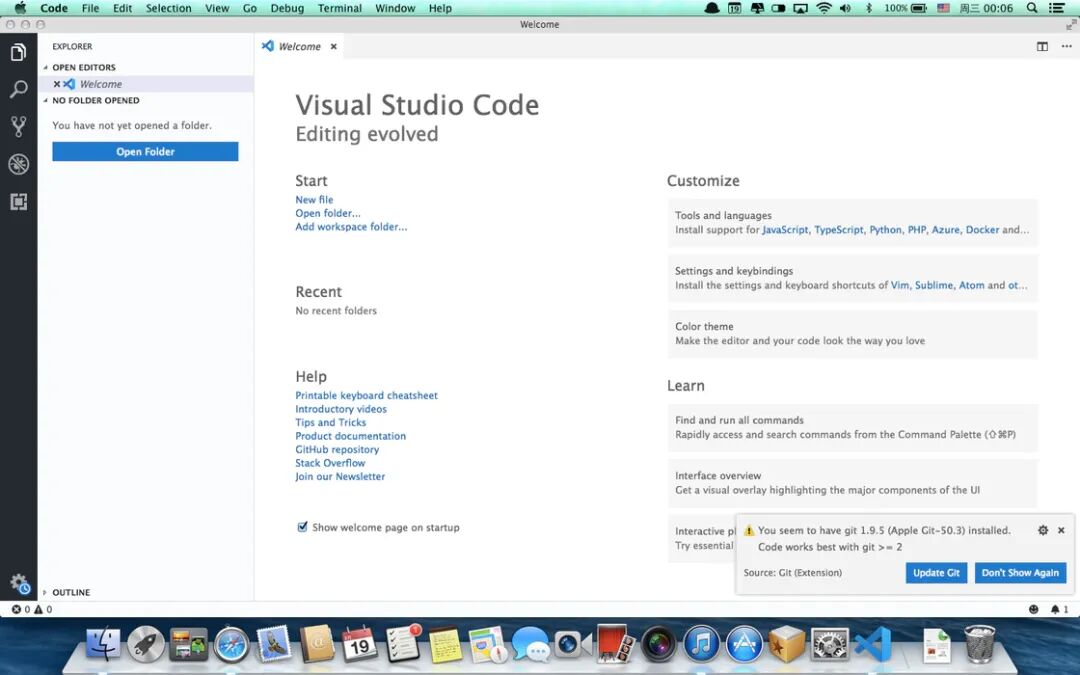Open the Printable keyboard cheatsheet link
This screenshot has height=675, width=1080.
tap(366, 395)
